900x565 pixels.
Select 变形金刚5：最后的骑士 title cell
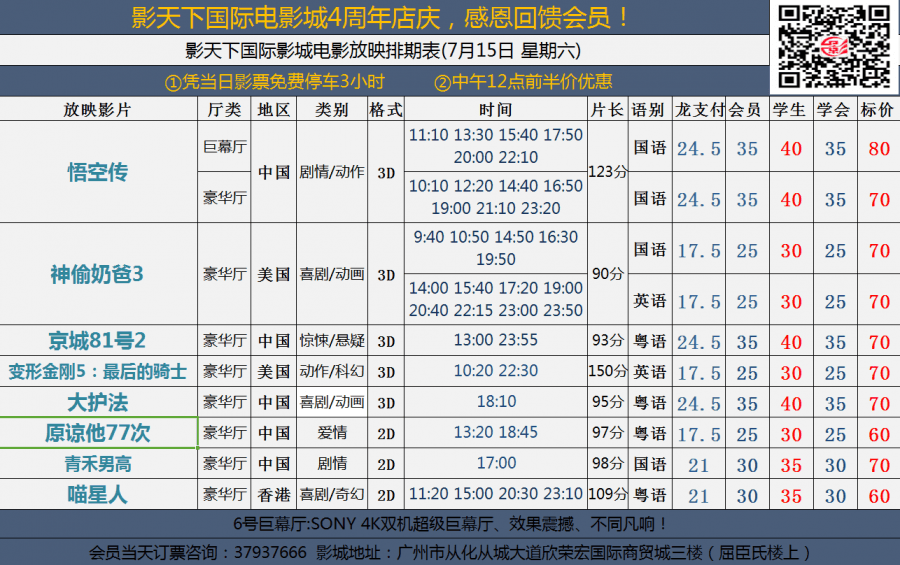[x=98, y=371]
